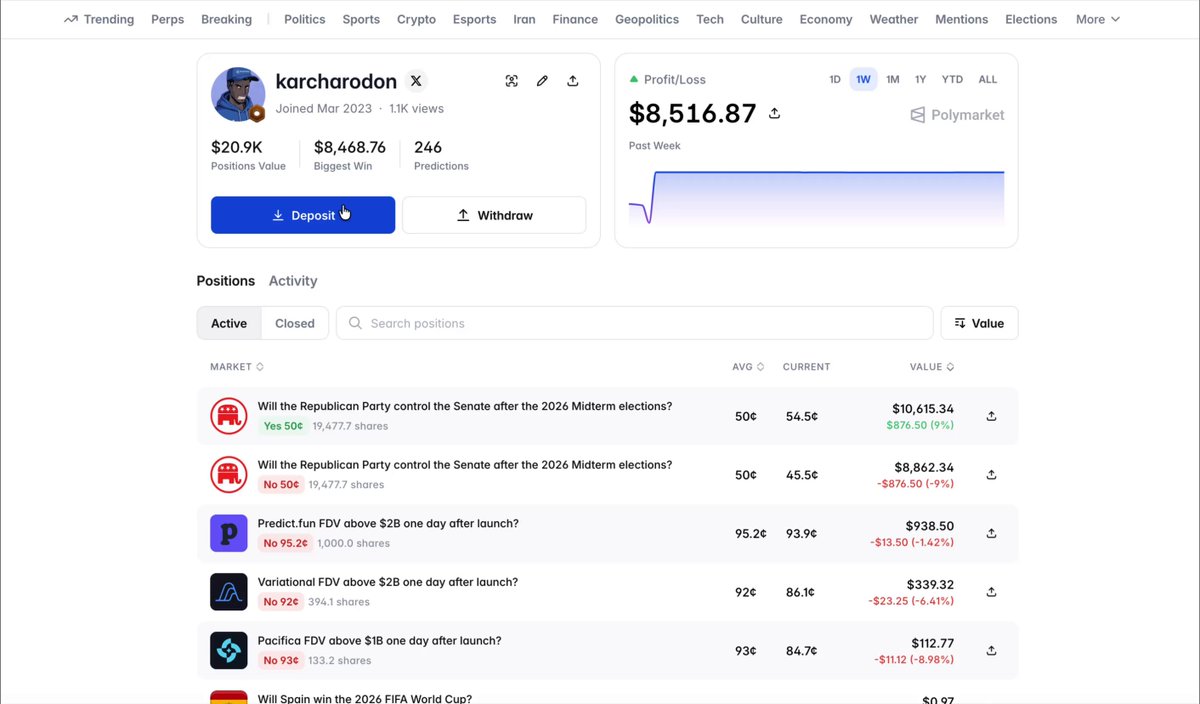Open Pacifica FDV above $1B market
1200x704 pixels.
pyautogui.click(x=380, y=641)
